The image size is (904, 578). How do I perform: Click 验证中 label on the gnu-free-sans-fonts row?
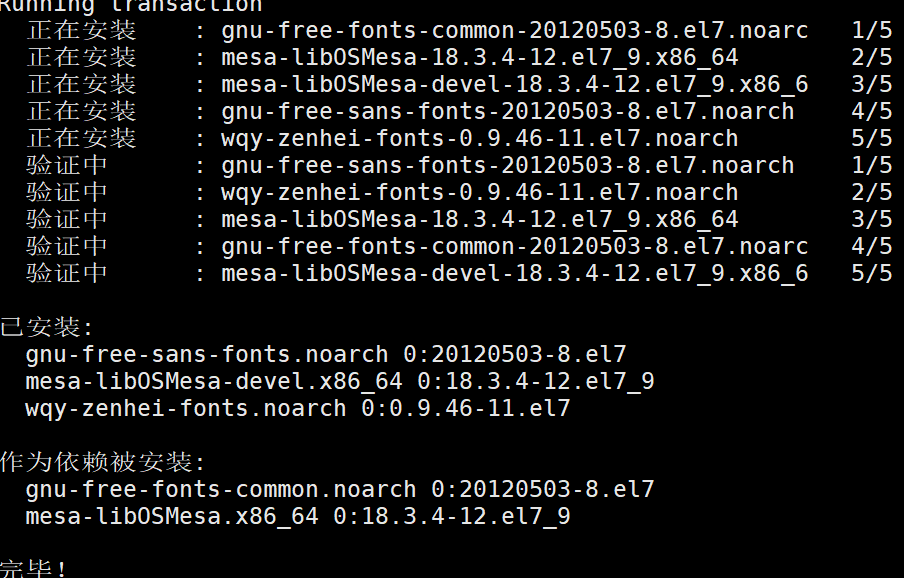point(67,166)
